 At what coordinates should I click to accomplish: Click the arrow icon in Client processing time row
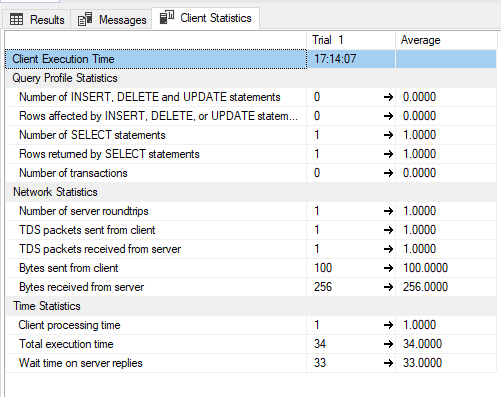(388, 325)
